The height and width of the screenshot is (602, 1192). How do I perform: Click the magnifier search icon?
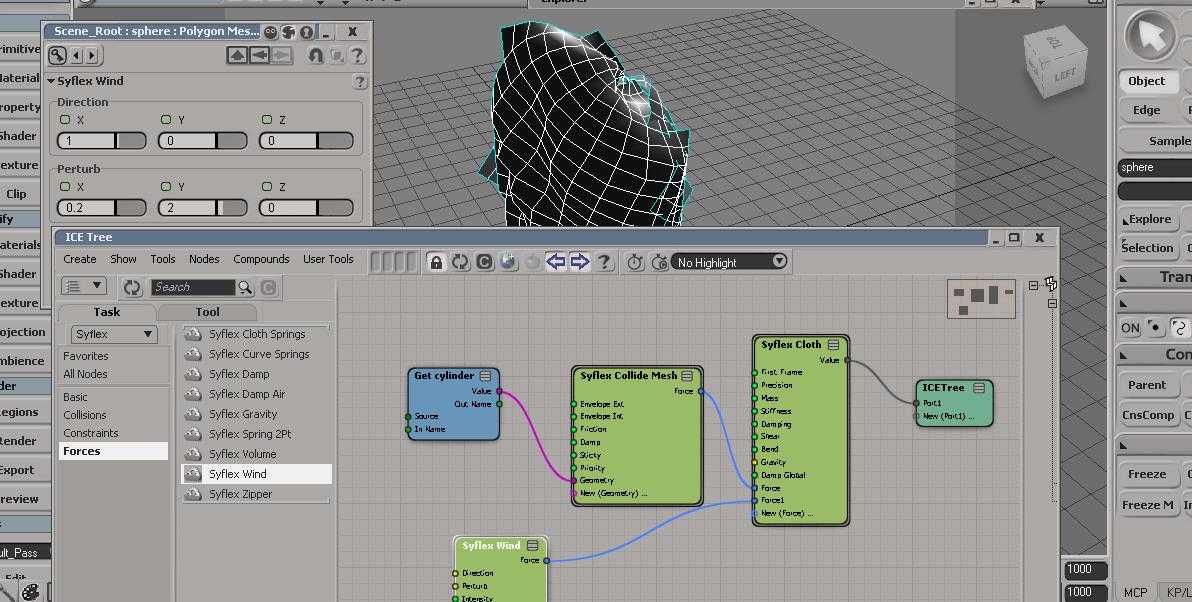246,287
